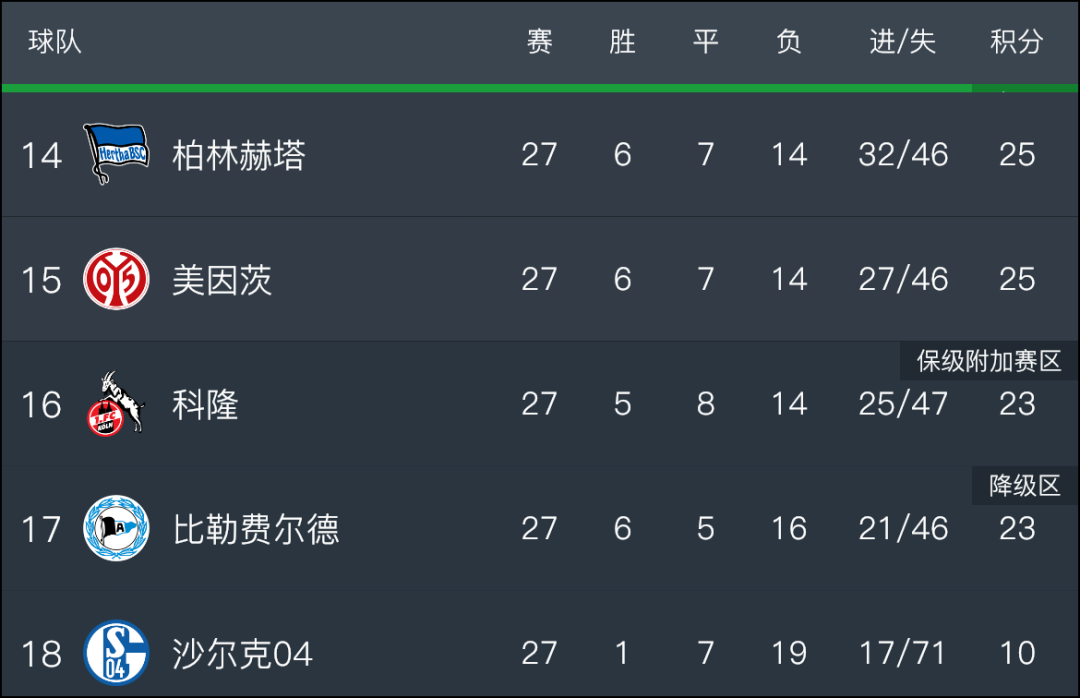Click the 保级附加赛区 label

tap(988, 361)
